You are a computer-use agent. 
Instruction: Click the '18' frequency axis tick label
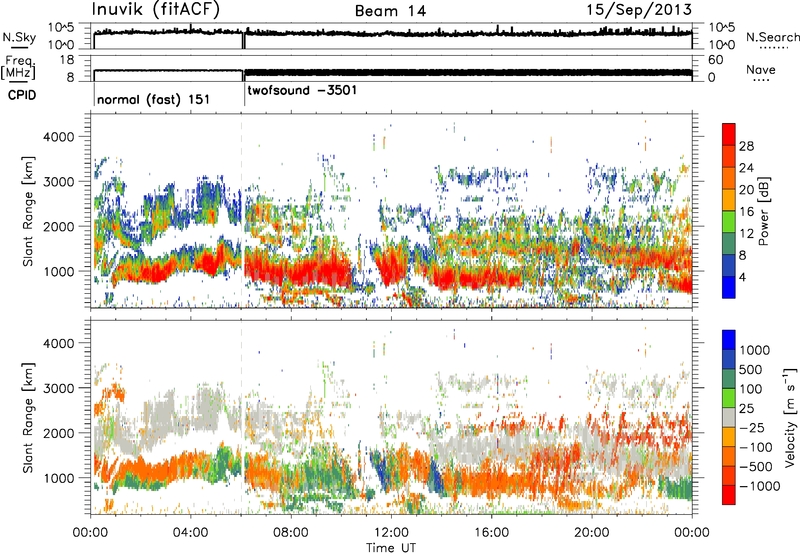pos(67,60)
